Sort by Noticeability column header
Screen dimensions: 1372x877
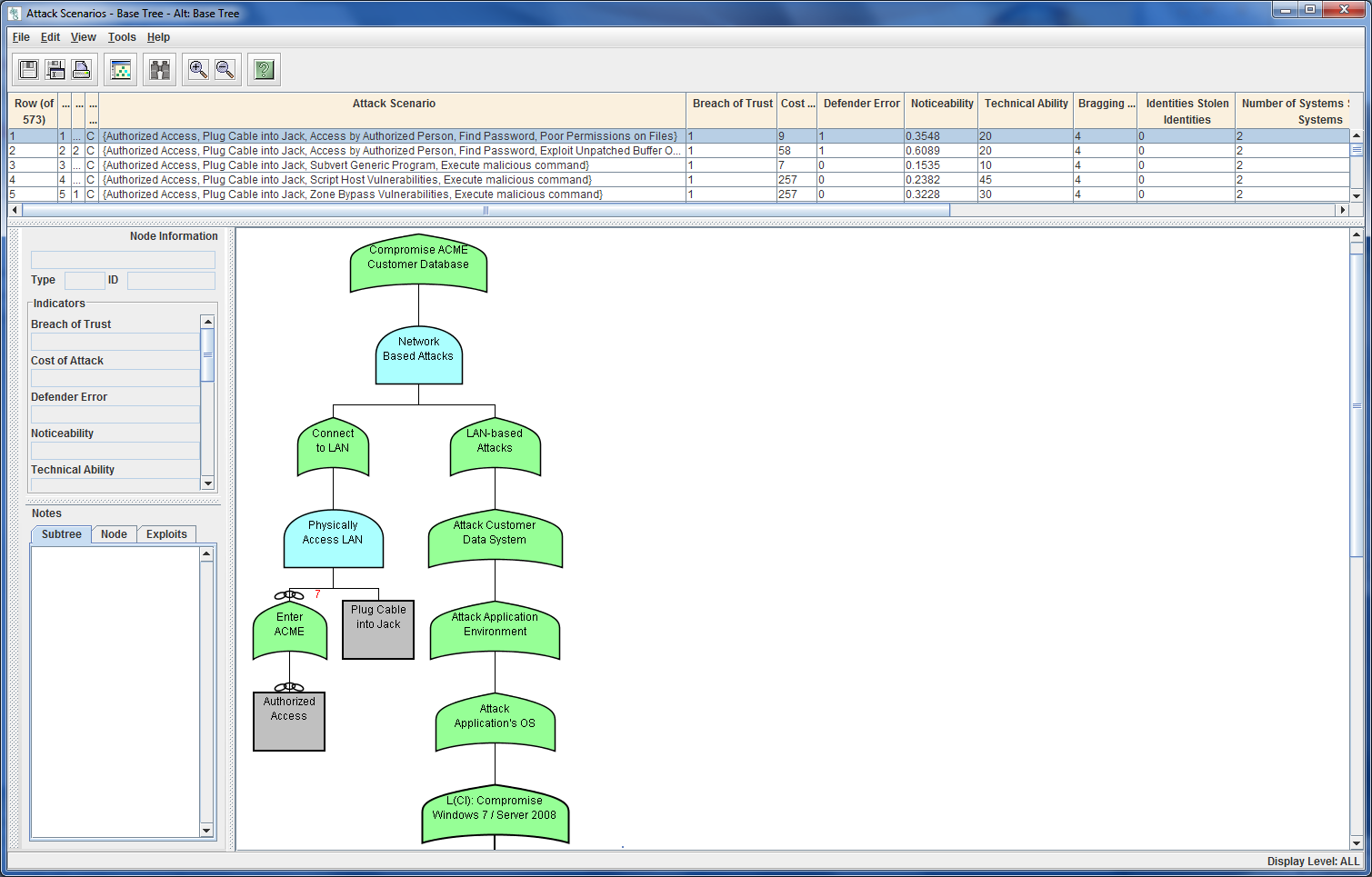[x=942, y=111]
